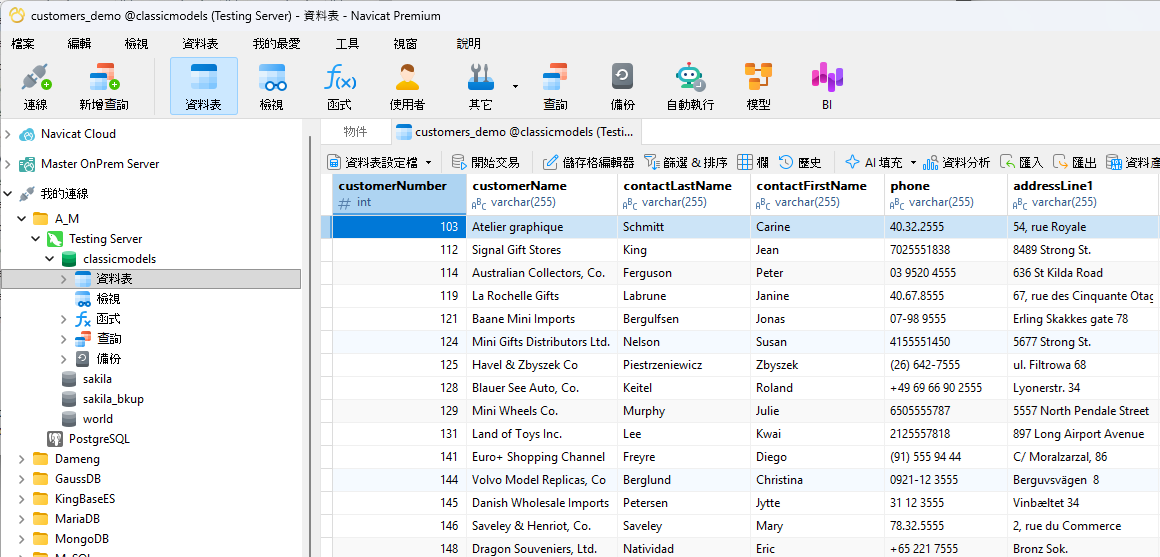Expand the Navicat Cloud node
This screenshot has width=1160, height=557.
tap(8, 135)
